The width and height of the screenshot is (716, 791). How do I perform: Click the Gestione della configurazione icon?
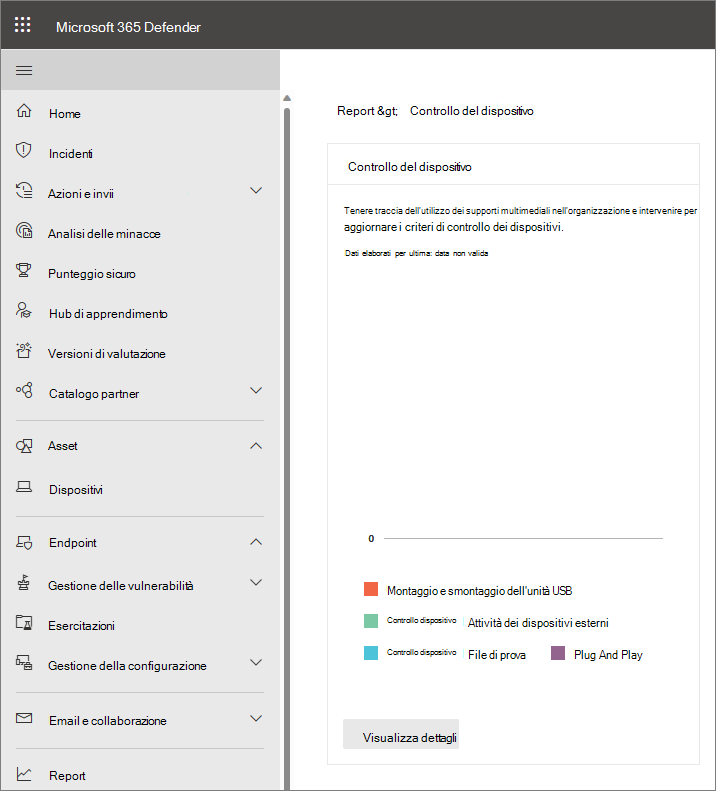point(24,662)
